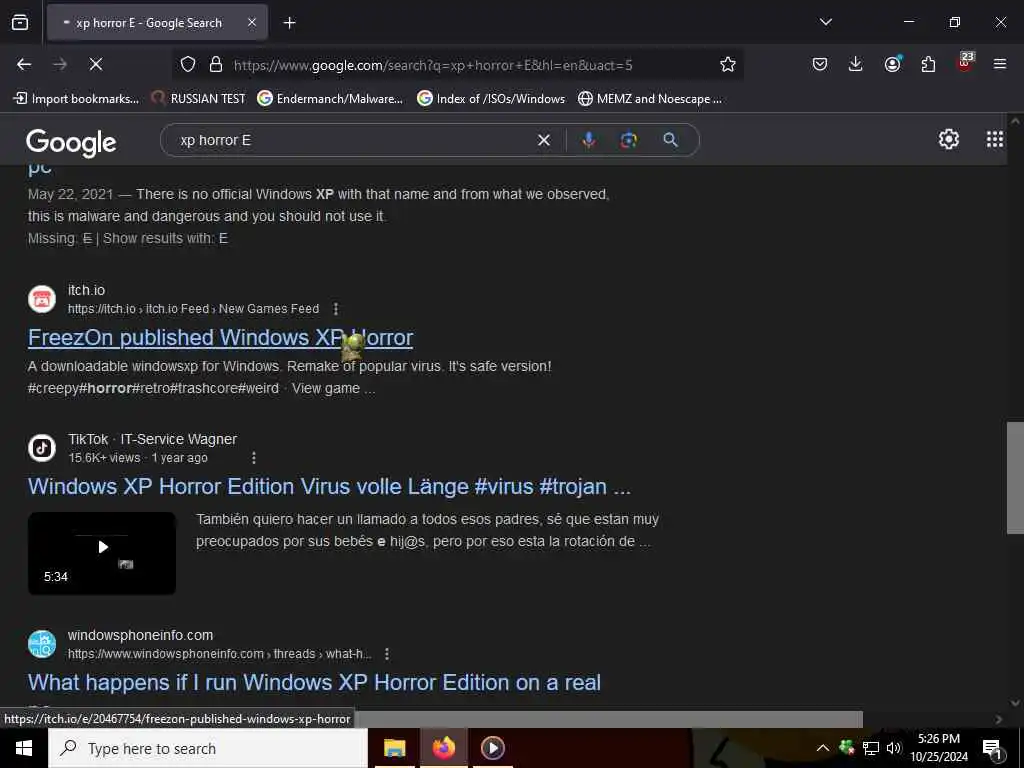Bookmark this page with star icon
The image size is (1024, 768).
(728, 64)
